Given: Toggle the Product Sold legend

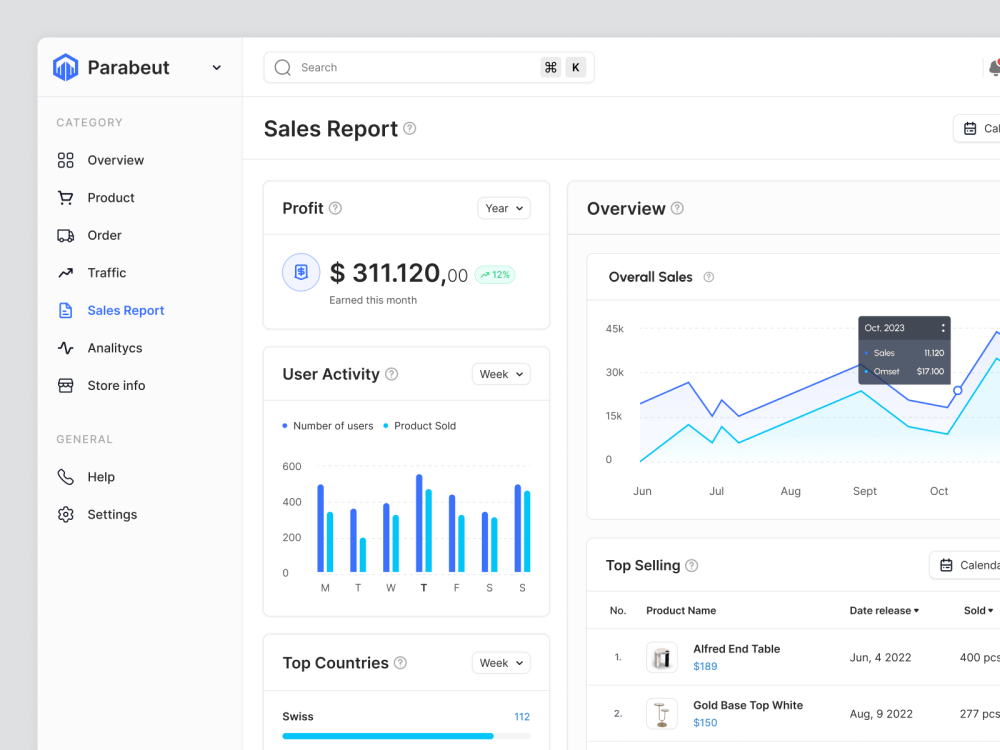Looking at the screenshot, I should [420, 426].
